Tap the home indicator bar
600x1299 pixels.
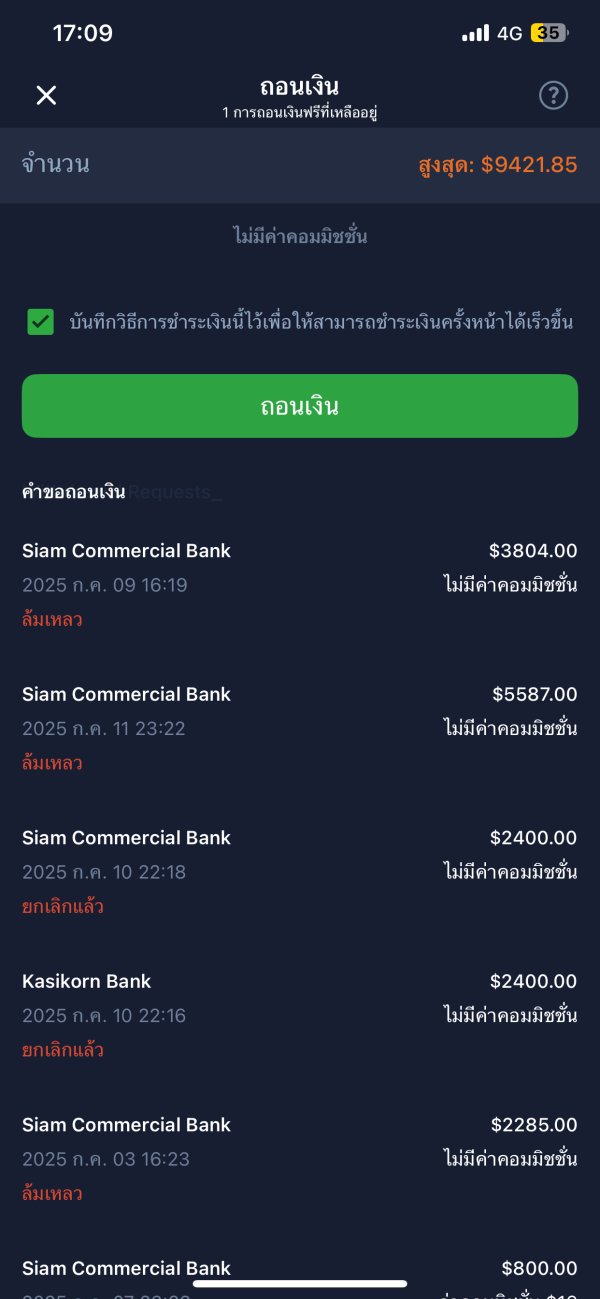[300, 1283]
